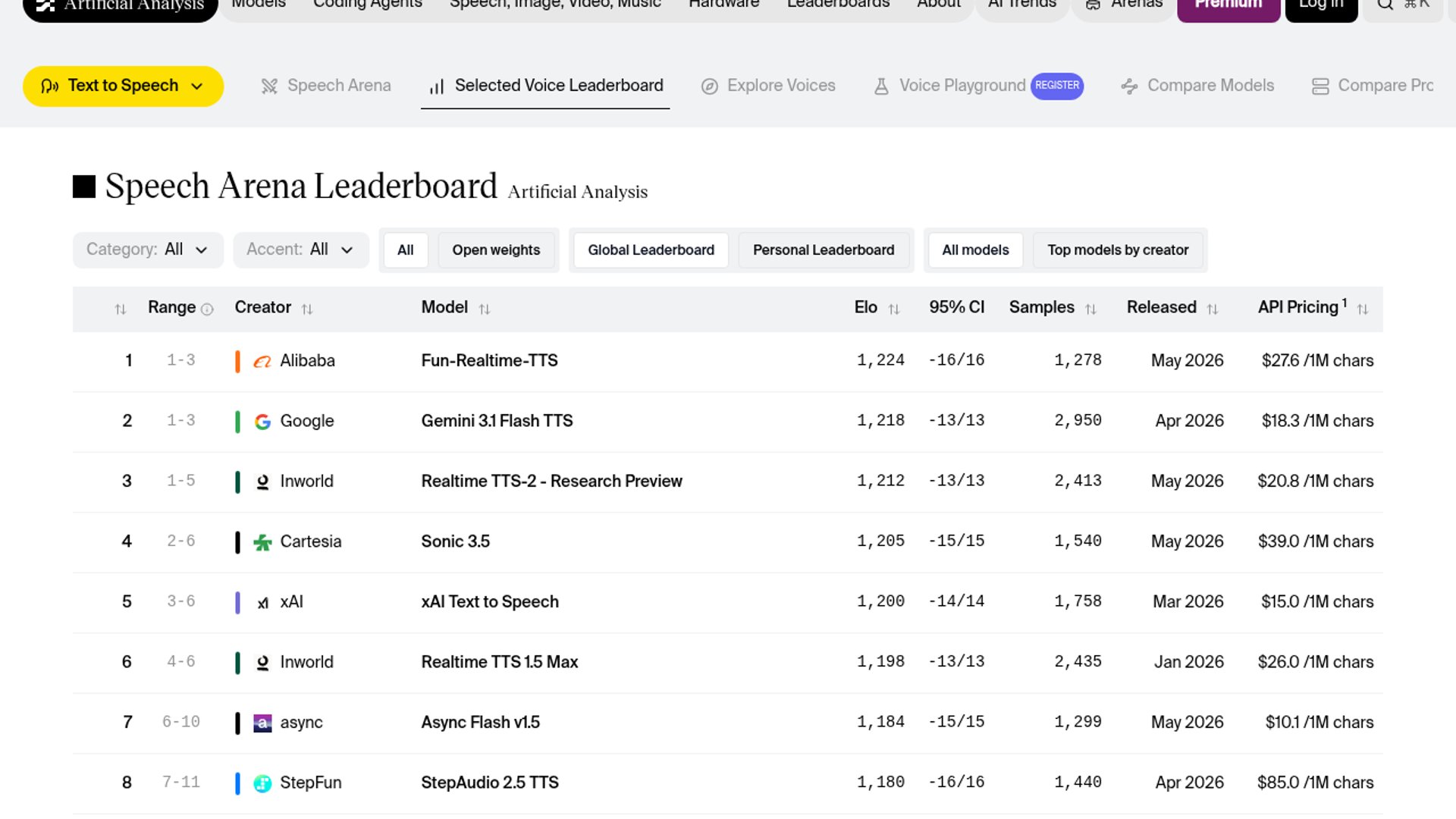Click the StepFun logo icon
The width and height of the screenshot is (1456, 819).
click(262, 783)
